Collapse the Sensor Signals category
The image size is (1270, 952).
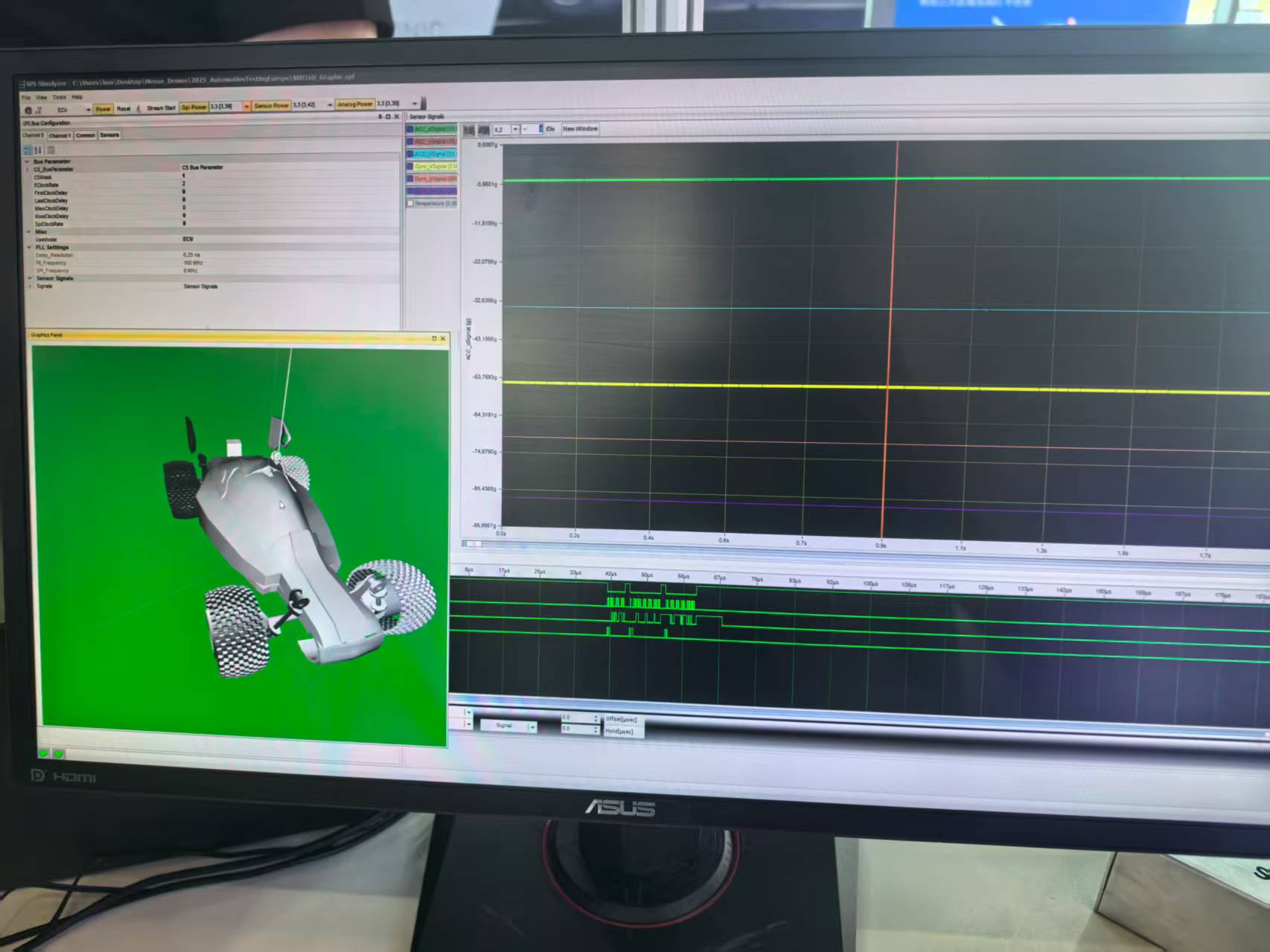pos(30,278)
